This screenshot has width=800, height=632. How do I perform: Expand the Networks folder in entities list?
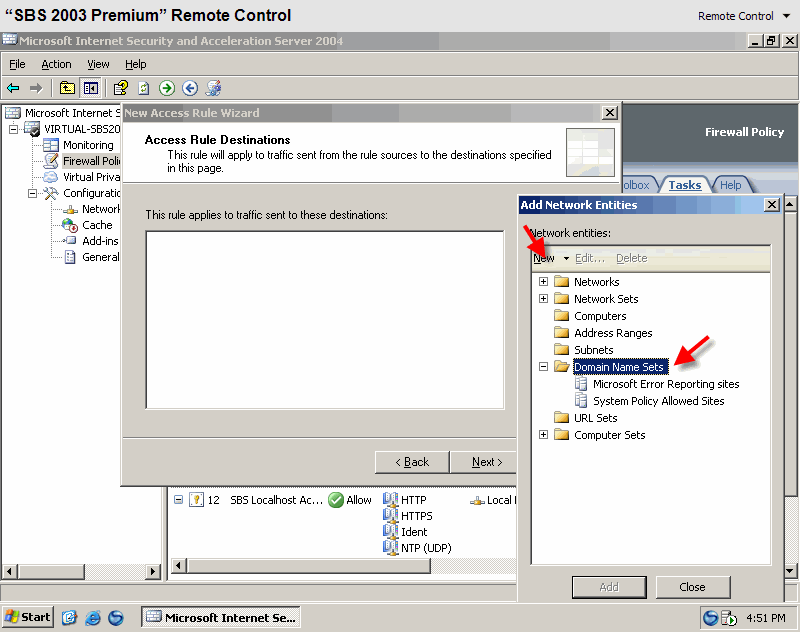coord(543,282)
